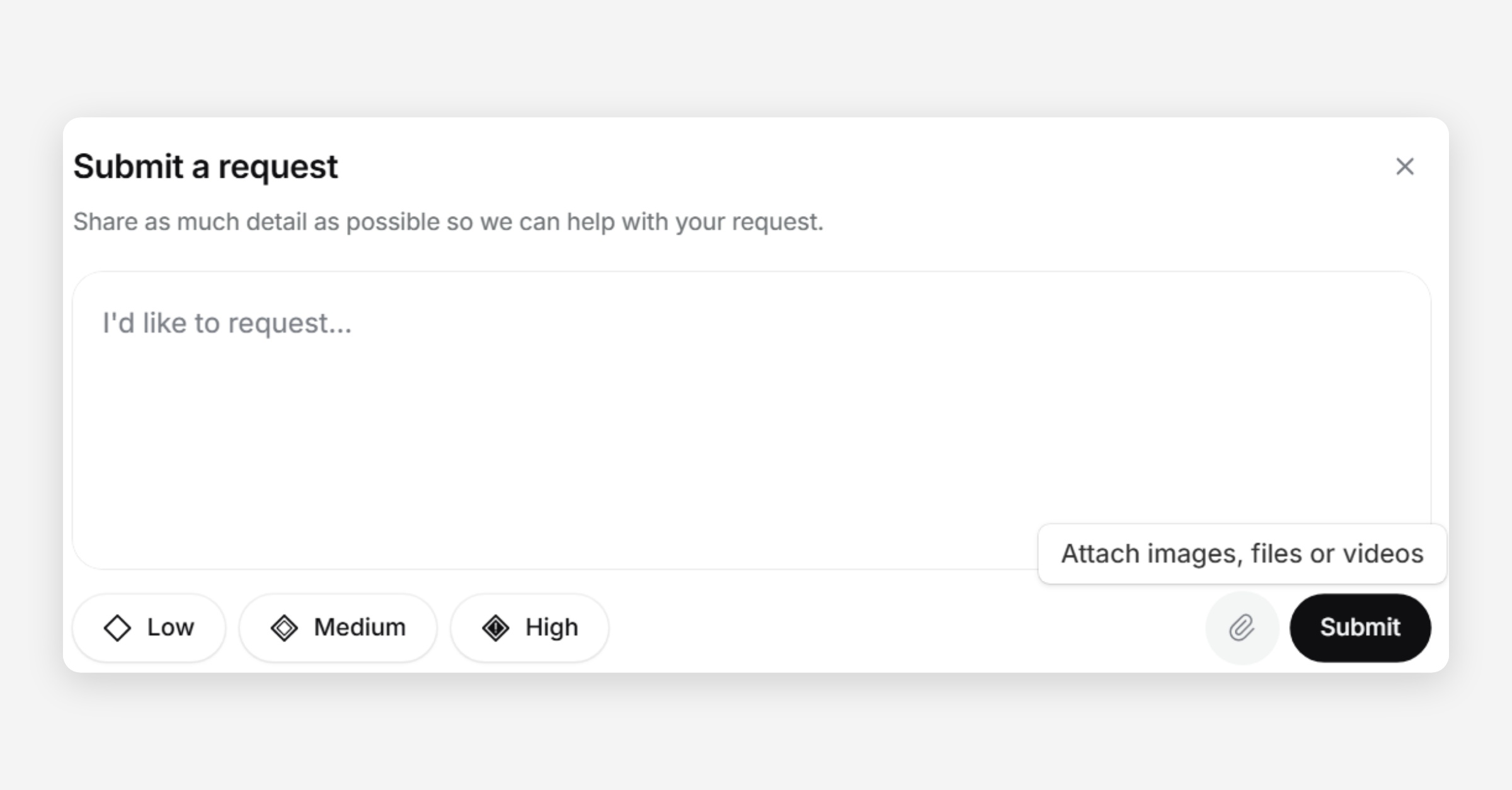1512x790 pixels.
Task: Click the filled diamond icon beside High
Action: pyautogui.click(x=496, y=628)
